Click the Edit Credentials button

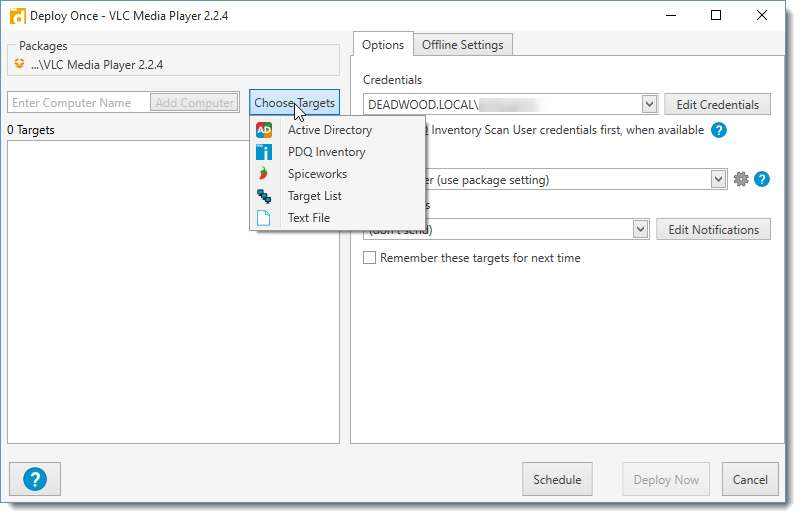(717, 104)
